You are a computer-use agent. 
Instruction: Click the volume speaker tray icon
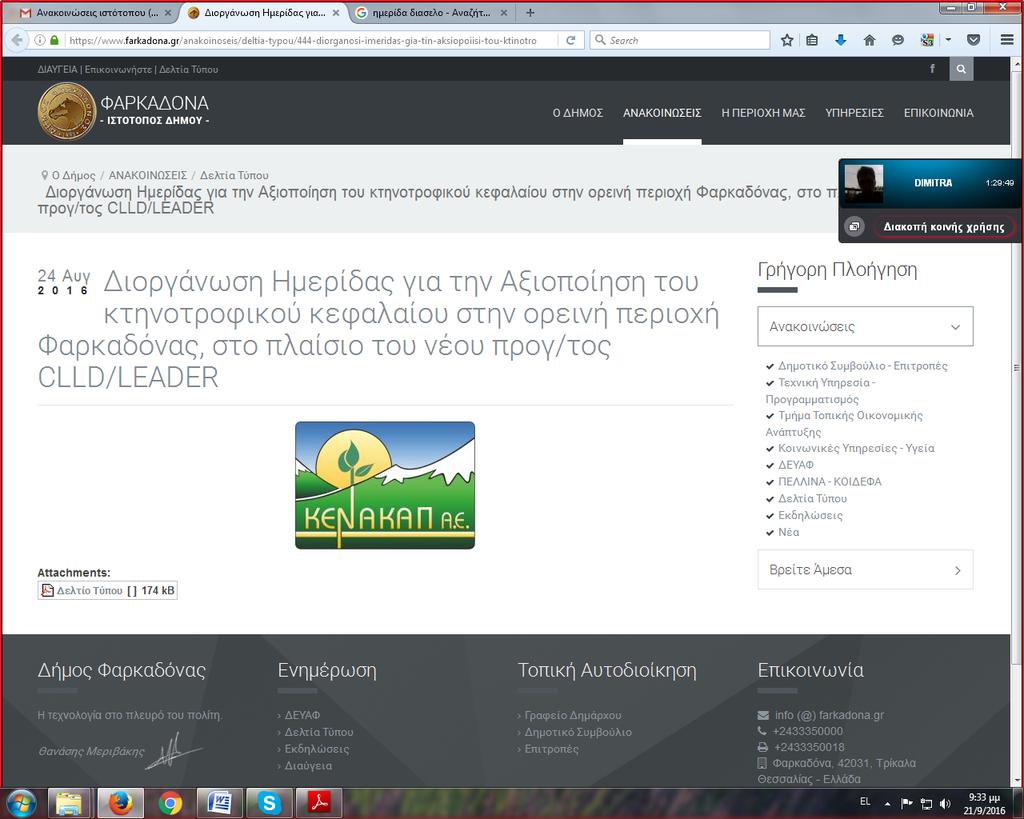pos(944,803)
